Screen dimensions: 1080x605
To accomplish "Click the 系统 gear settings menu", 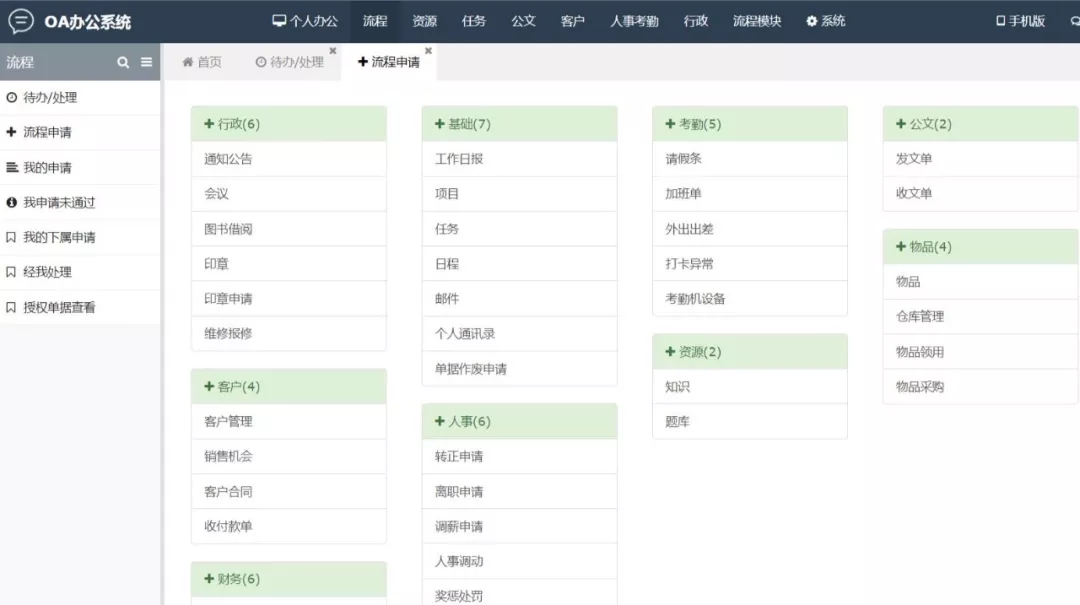I will 825,21.
